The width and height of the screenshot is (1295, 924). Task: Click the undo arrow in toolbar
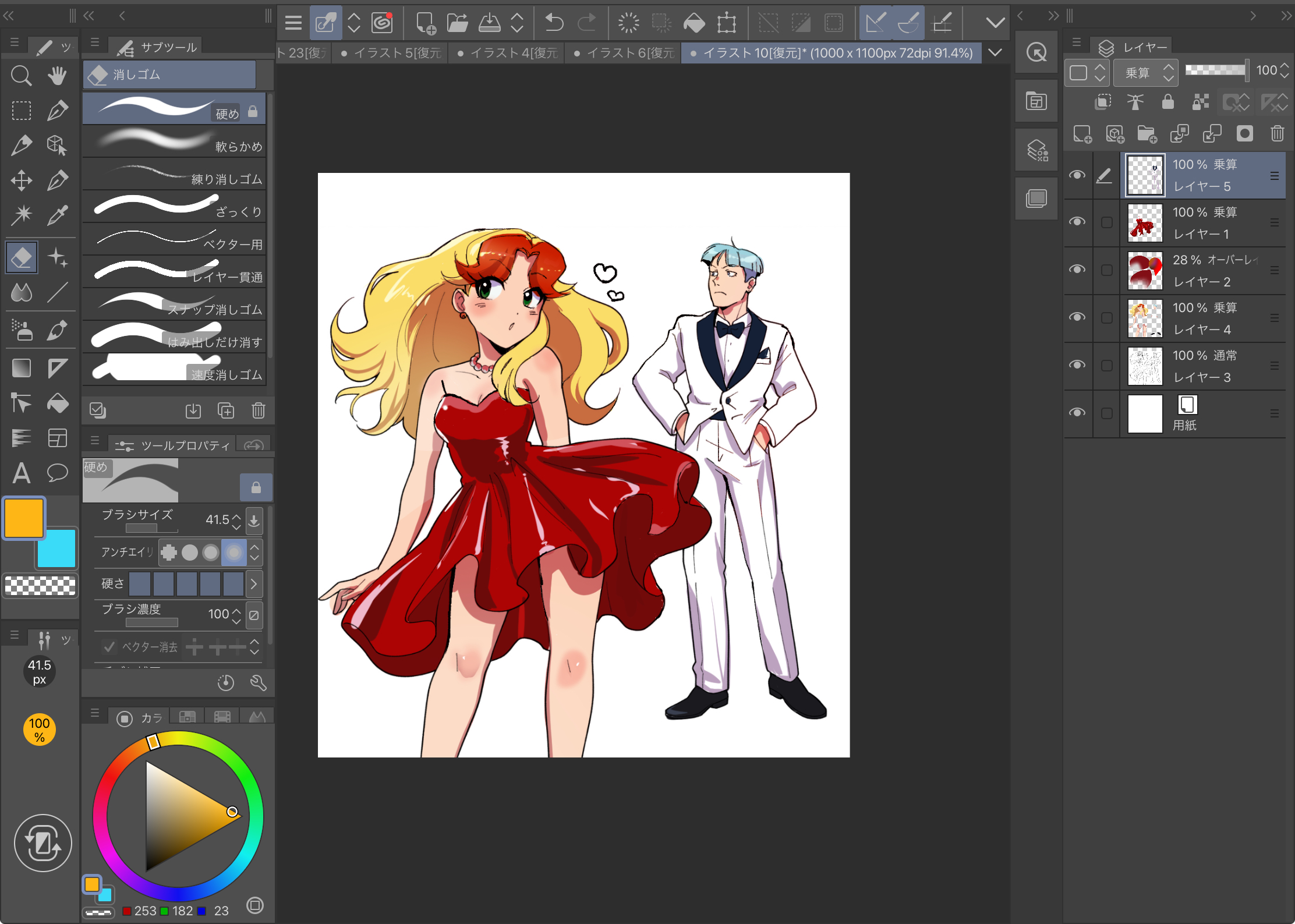(554, 23)
